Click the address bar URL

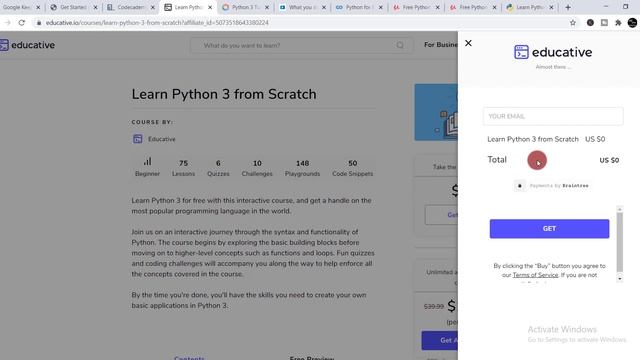point(157,23)
